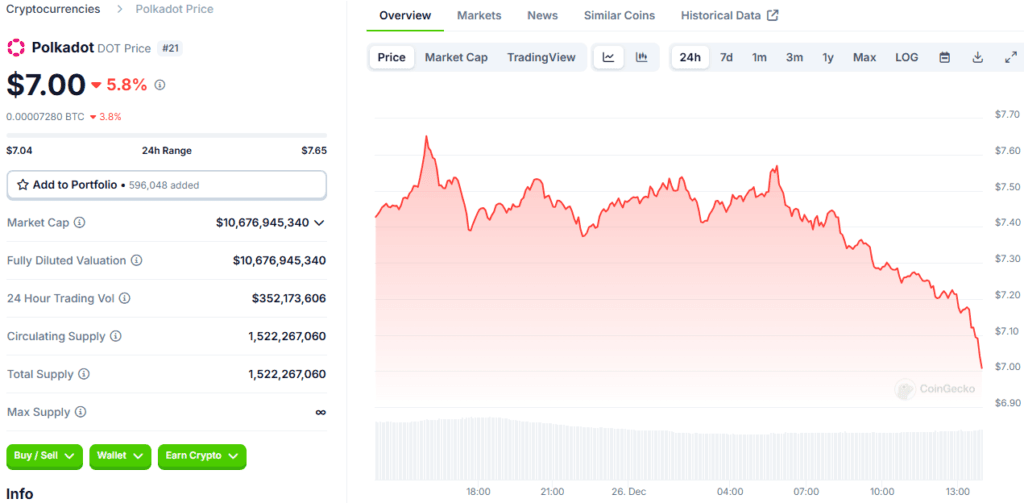
Task: Expand chart to fullscreen icon
Action: (1010, 57)
